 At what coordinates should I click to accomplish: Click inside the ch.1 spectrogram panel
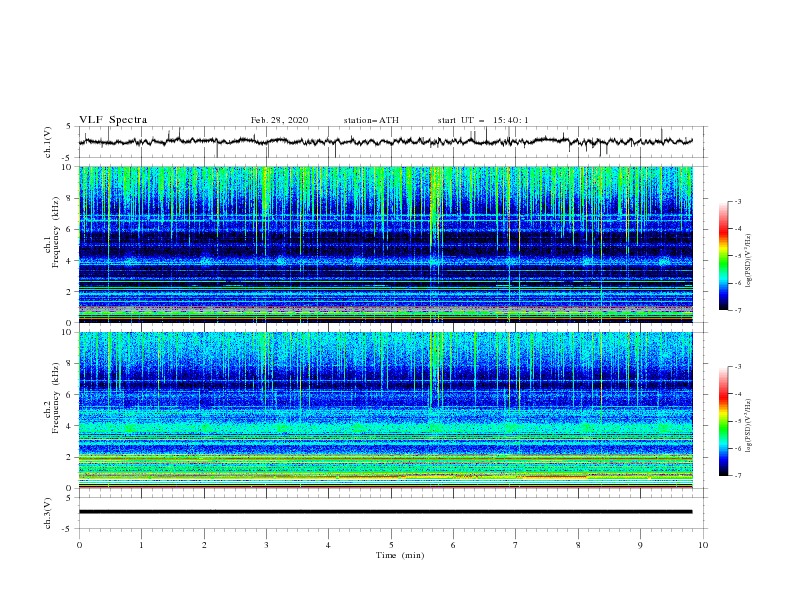point(385,244)
